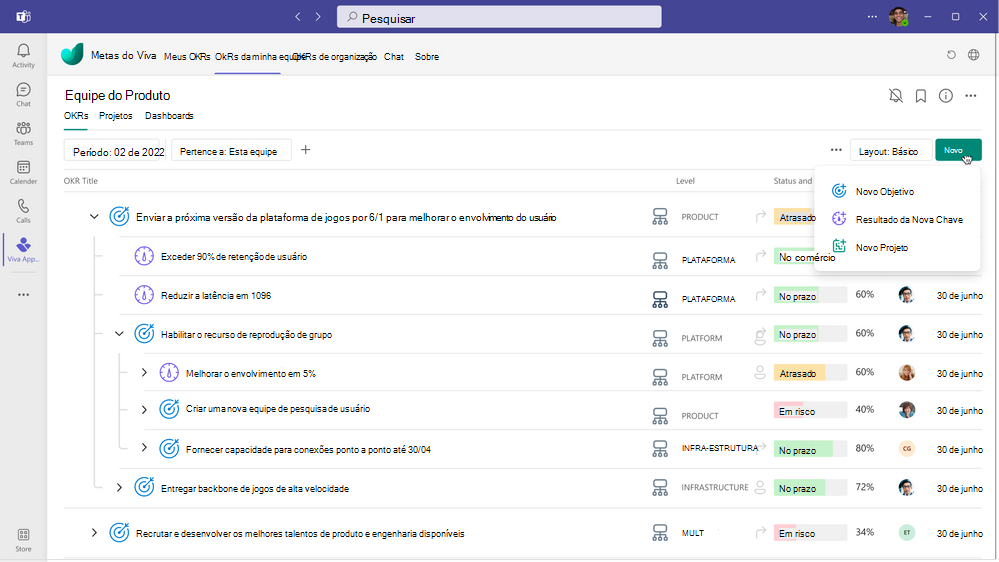Sort by OKR Title column header

pos(81,181)
